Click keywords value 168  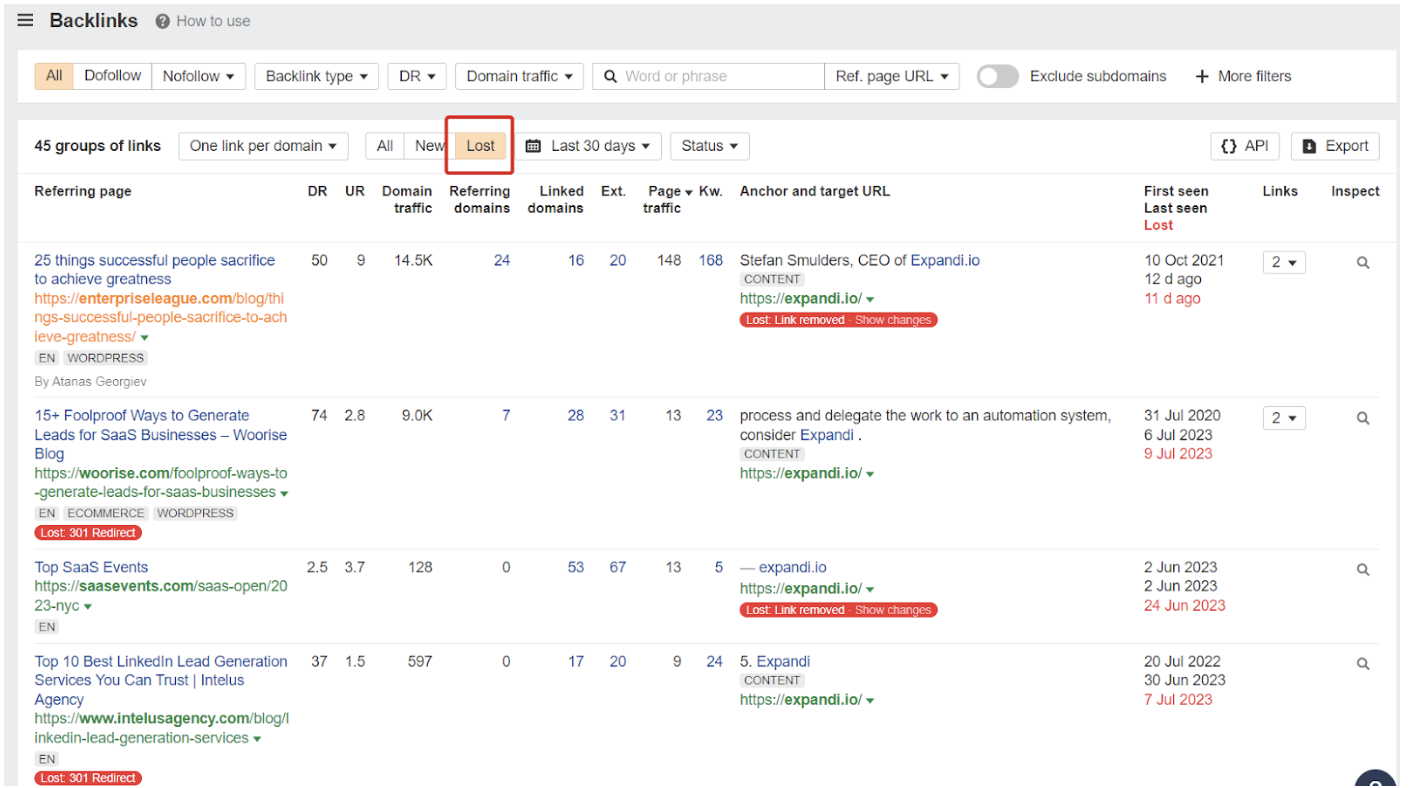click(711, 260)
